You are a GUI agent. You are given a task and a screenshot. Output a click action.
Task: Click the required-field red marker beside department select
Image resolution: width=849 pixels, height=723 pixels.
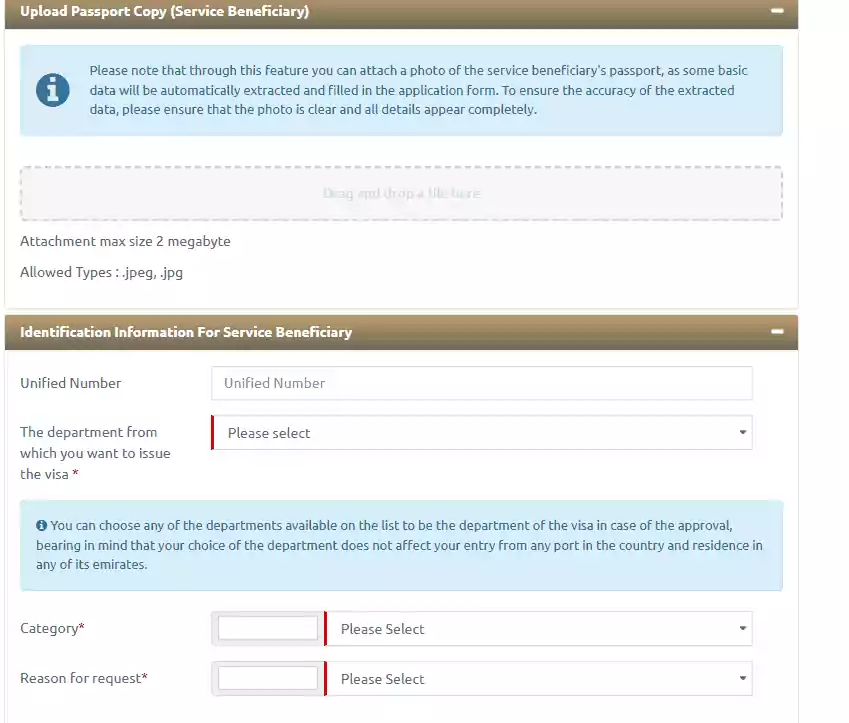[x=213, y=432]
